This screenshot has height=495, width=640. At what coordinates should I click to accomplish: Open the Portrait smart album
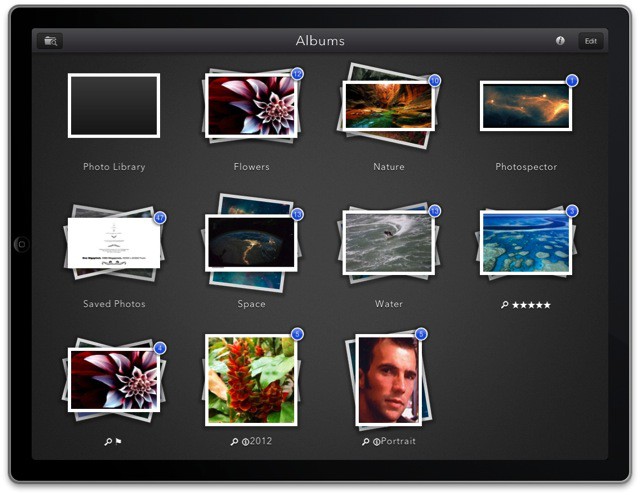[x=388, y=379]
